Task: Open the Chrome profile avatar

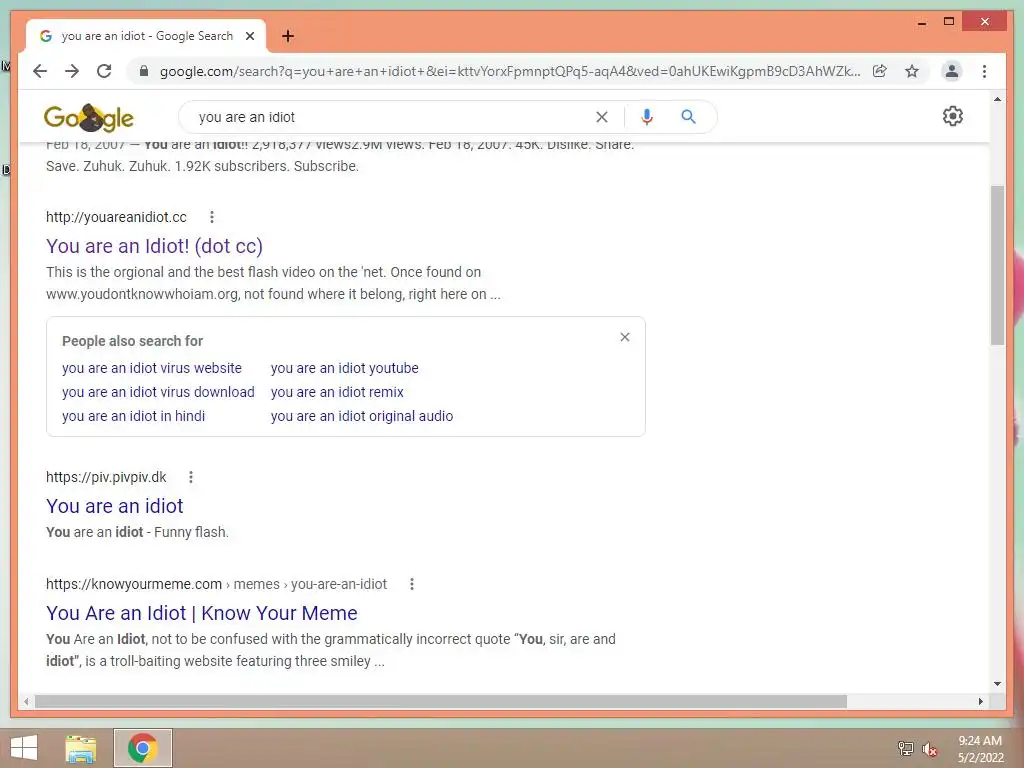Action: pos(952,71)
